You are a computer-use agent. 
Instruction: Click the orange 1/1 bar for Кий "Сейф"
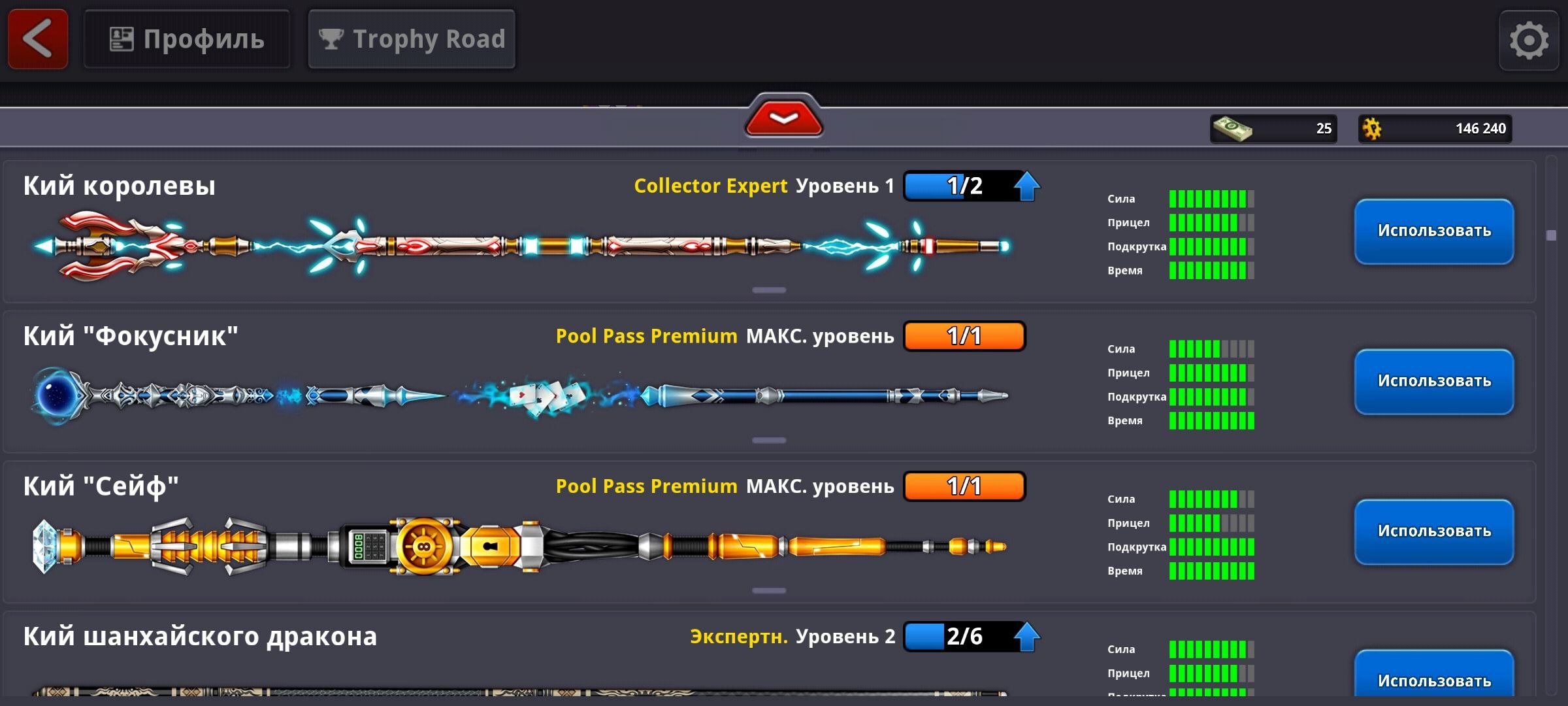pos(964,486)
